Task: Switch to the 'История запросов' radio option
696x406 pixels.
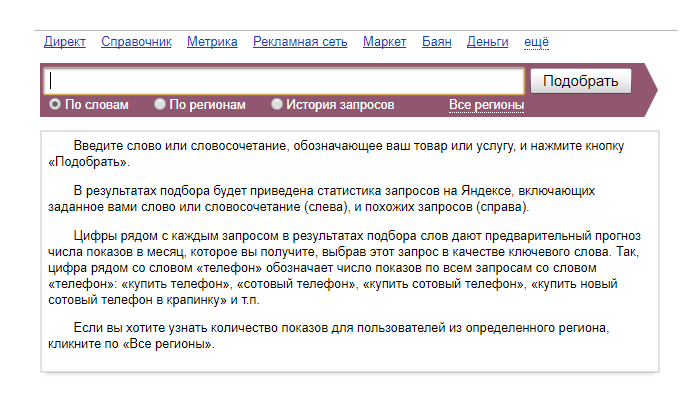Action: (x=277, y=104)
